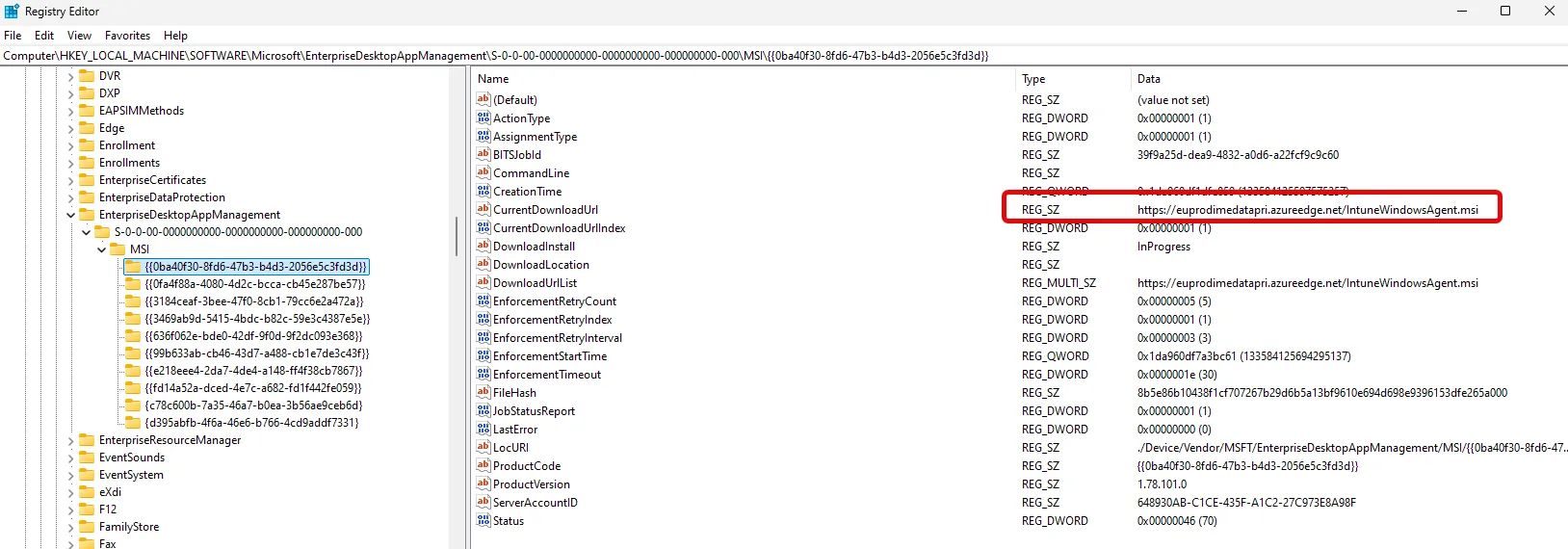Collapse the S-0-0-00 SID key node
The width and height of the screenshot is (1568, 549).
pyautogui.click(x=86, y=232)
